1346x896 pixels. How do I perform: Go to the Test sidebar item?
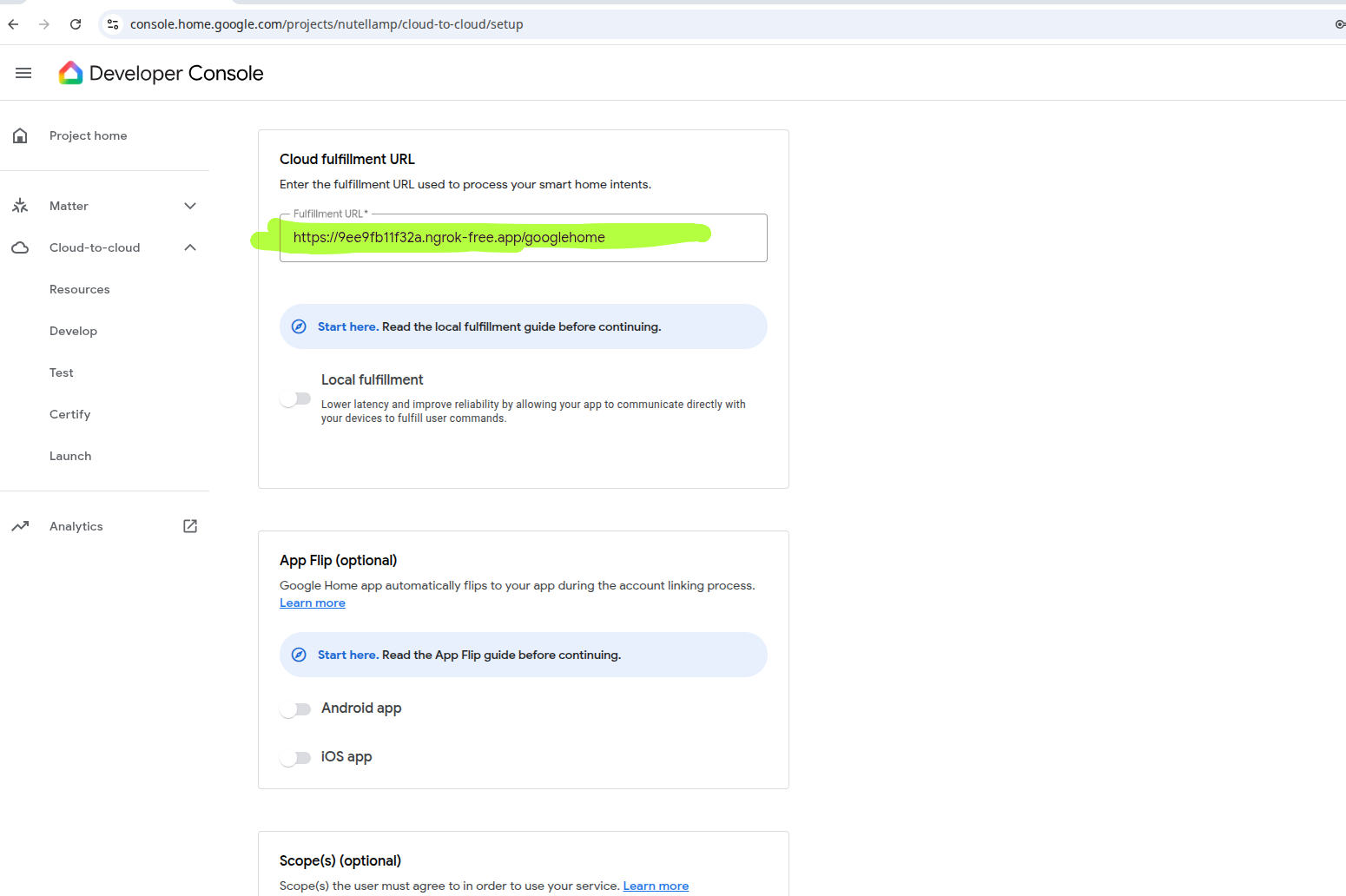coord(62,372)
